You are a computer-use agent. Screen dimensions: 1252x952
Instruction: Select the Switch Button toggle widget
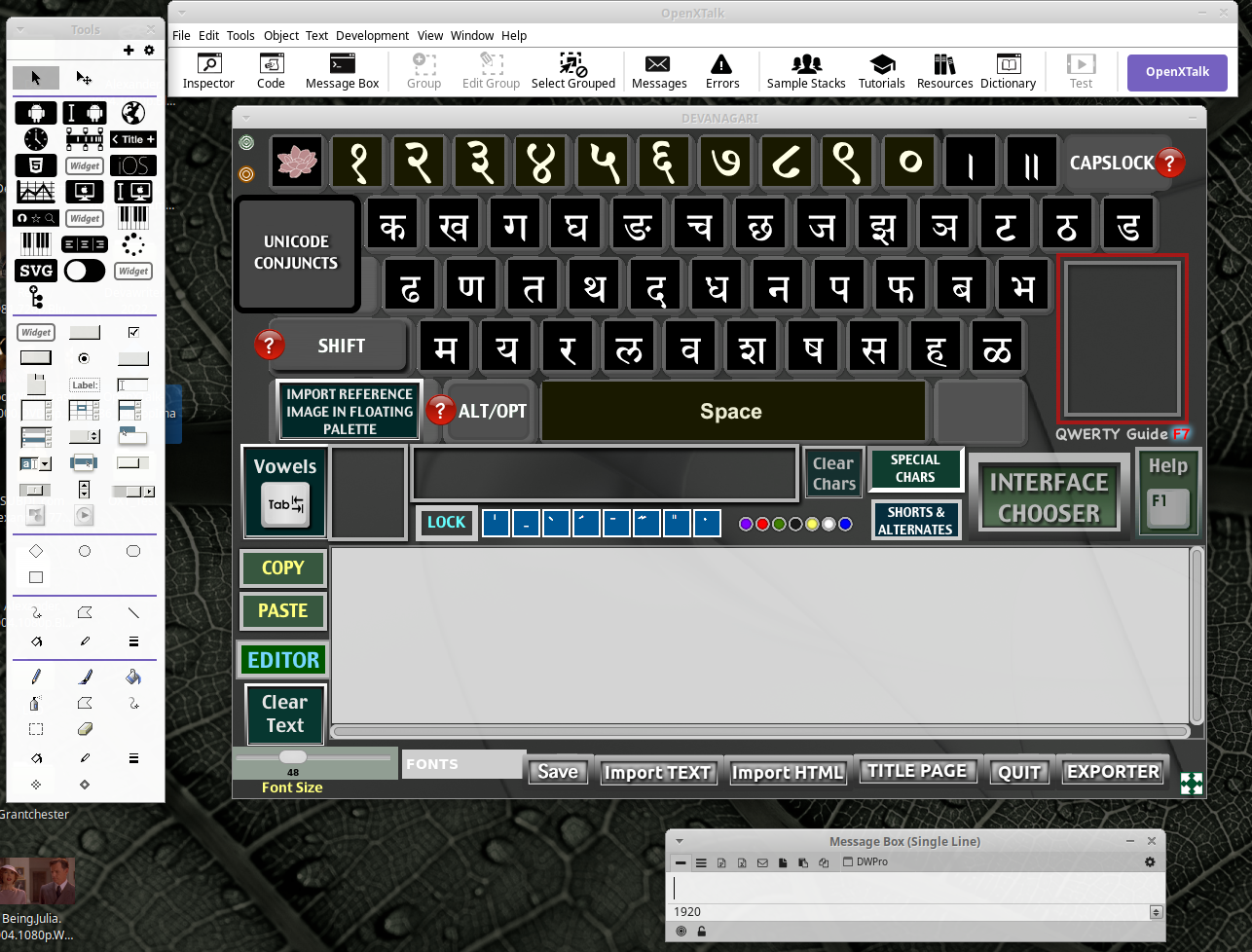(x=85, y=271)
